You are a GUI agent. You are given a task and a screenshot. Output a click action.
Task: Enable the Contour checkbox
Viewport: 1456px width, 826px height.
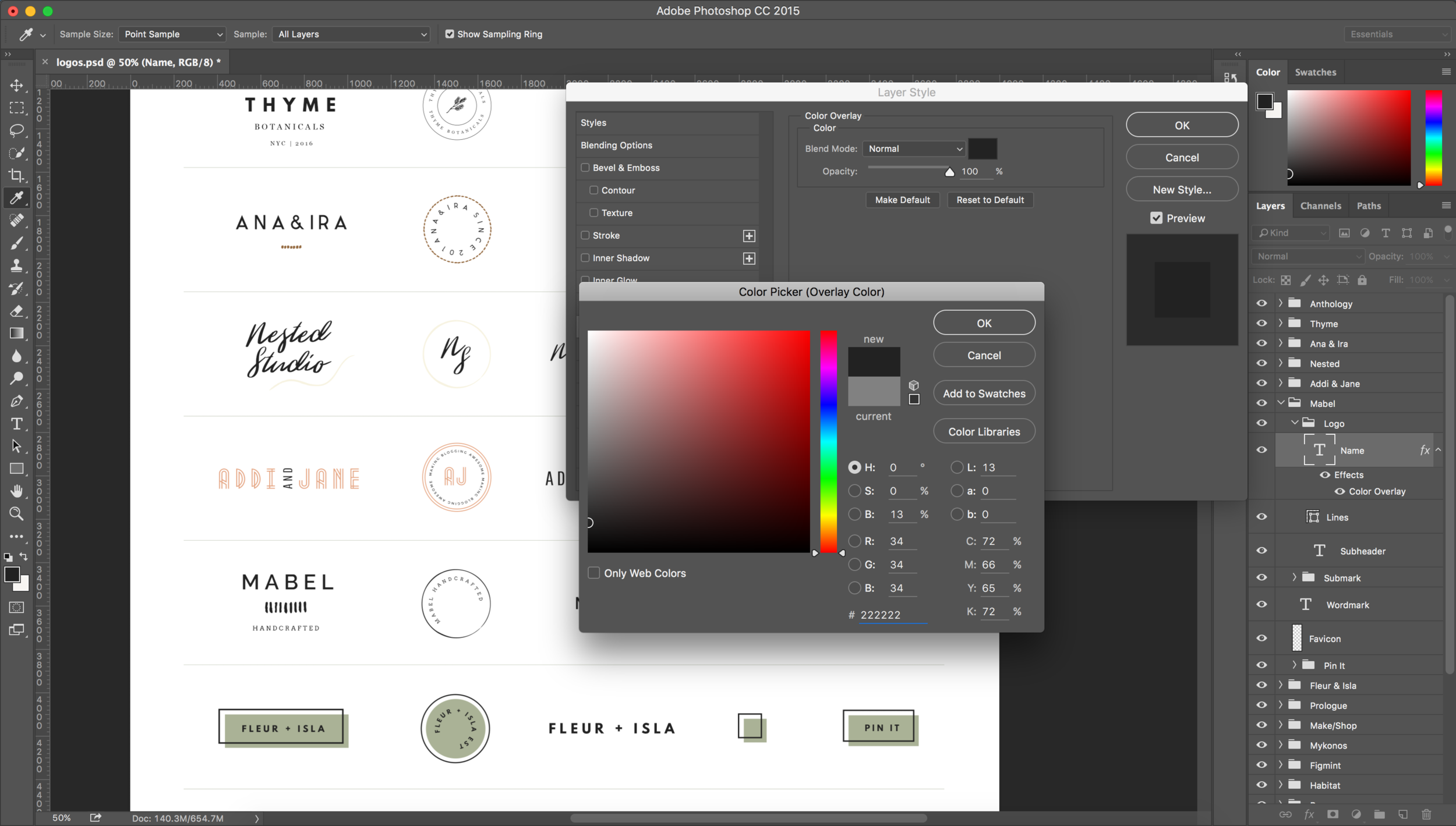click(x=594, y=190)
